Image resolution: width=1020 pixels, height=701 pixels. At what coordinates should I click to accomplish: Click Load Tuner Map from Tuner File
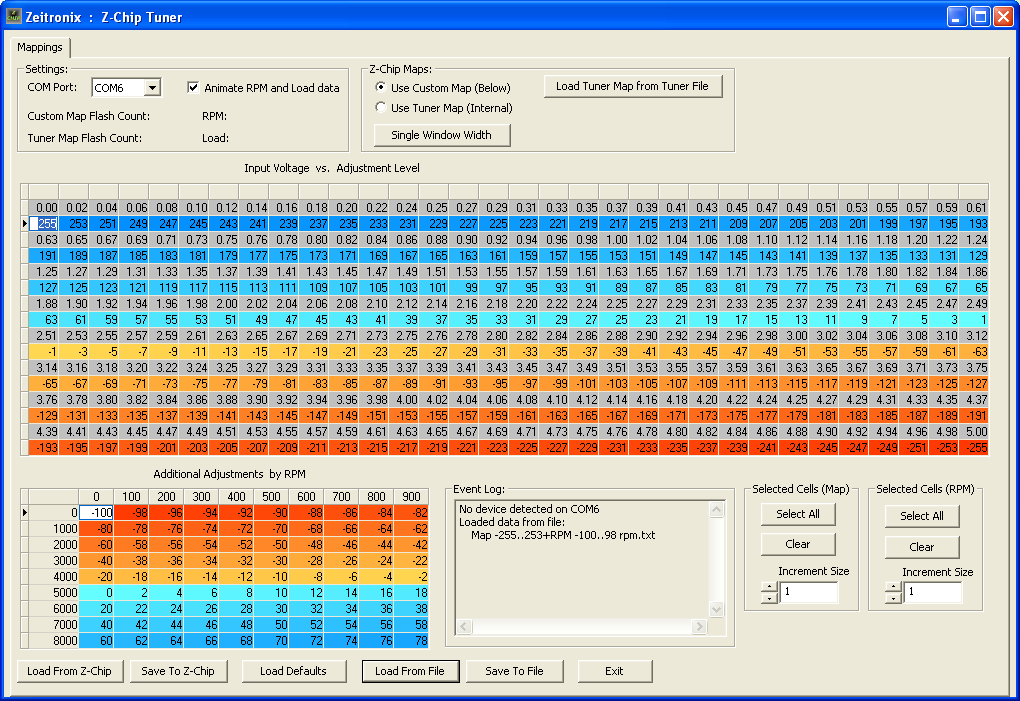click(631, 86)
